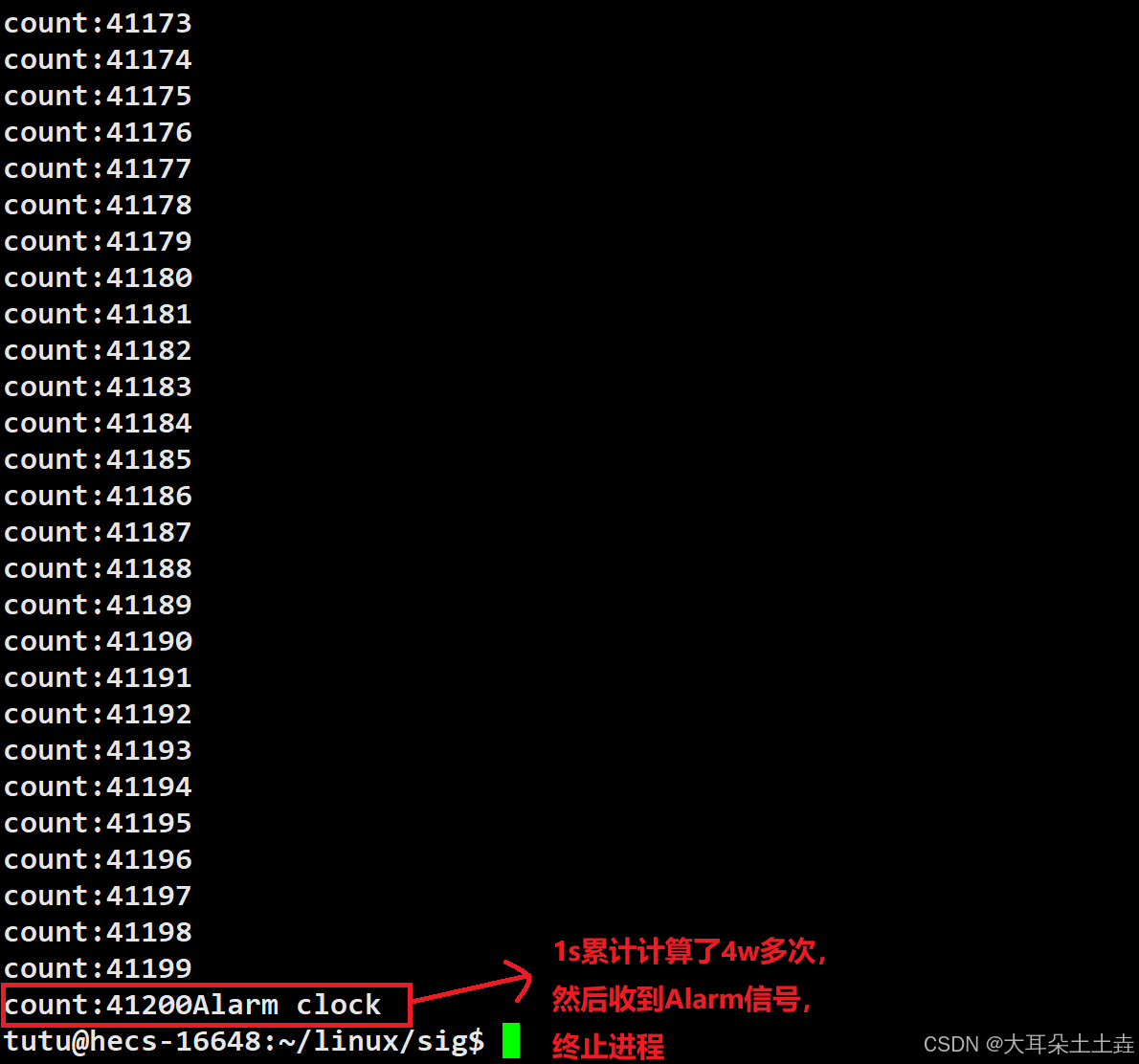The height and width of the screenshot is (1064, 1139).
Task: Click the line count:41195
Action: tap(98, 823)
